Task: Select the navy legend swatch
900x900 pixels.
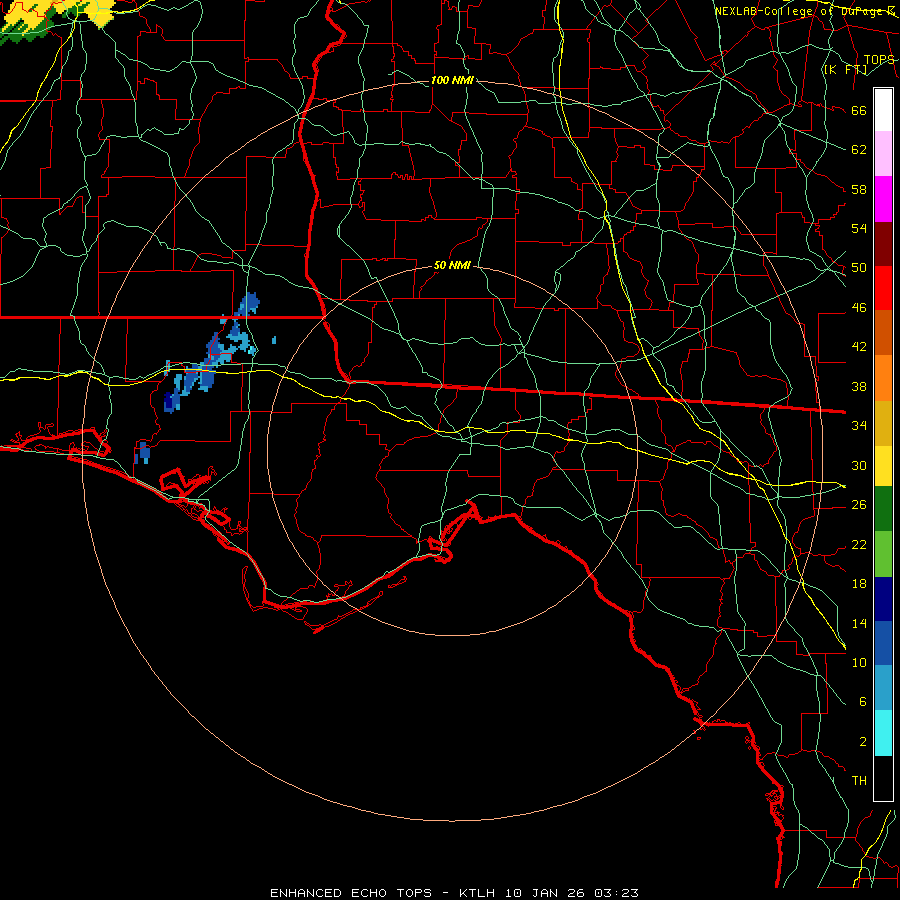Action: pyautogui.click(x=883, y=599)
